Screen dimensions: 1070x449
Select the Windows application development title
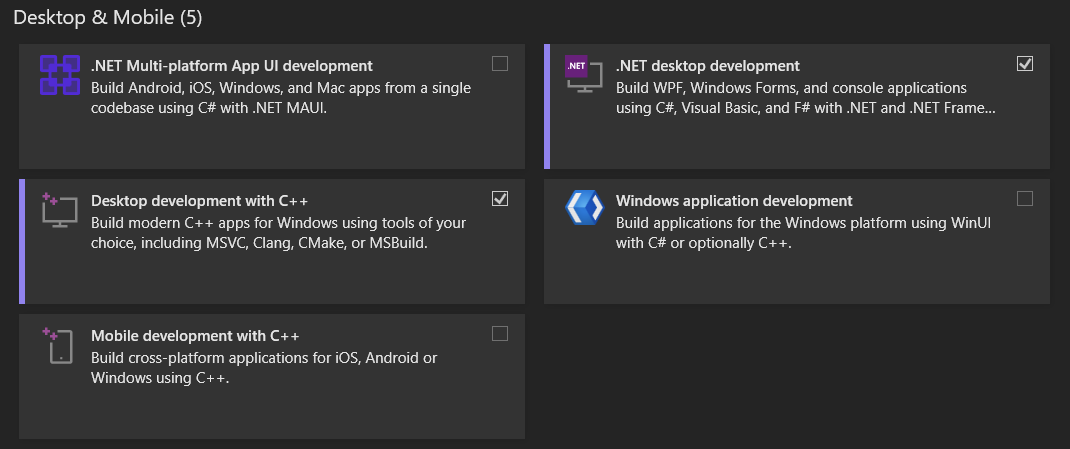pyautogui.click(x=734, y=201)
